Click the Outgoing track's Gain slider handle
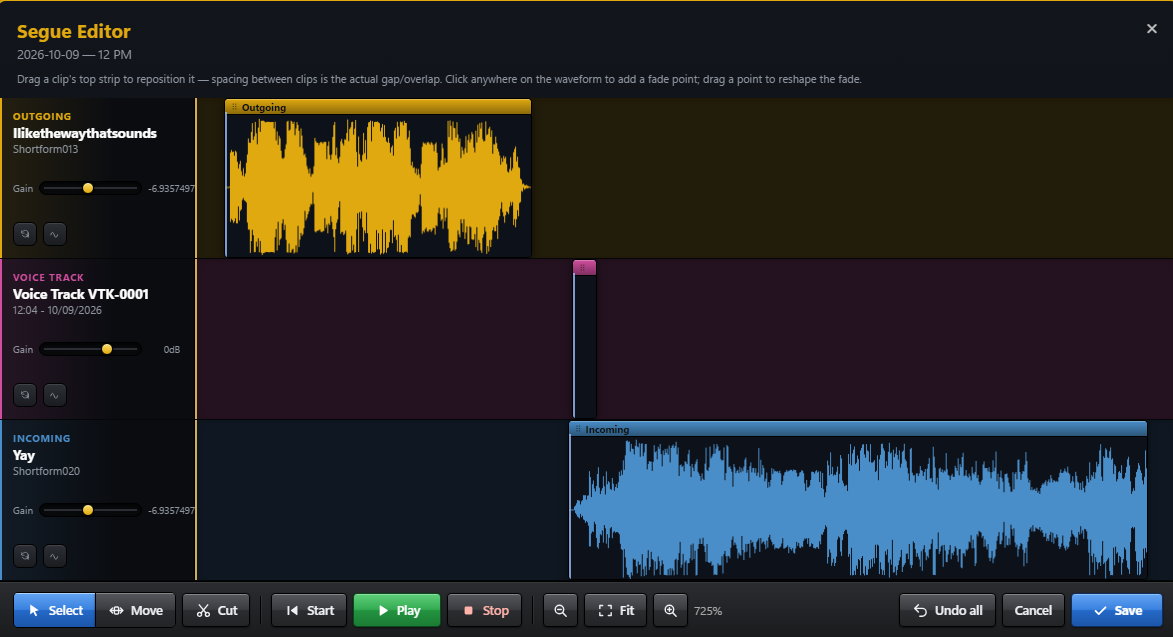Viewport: 1173px width, 637px height. pos(88,188)
